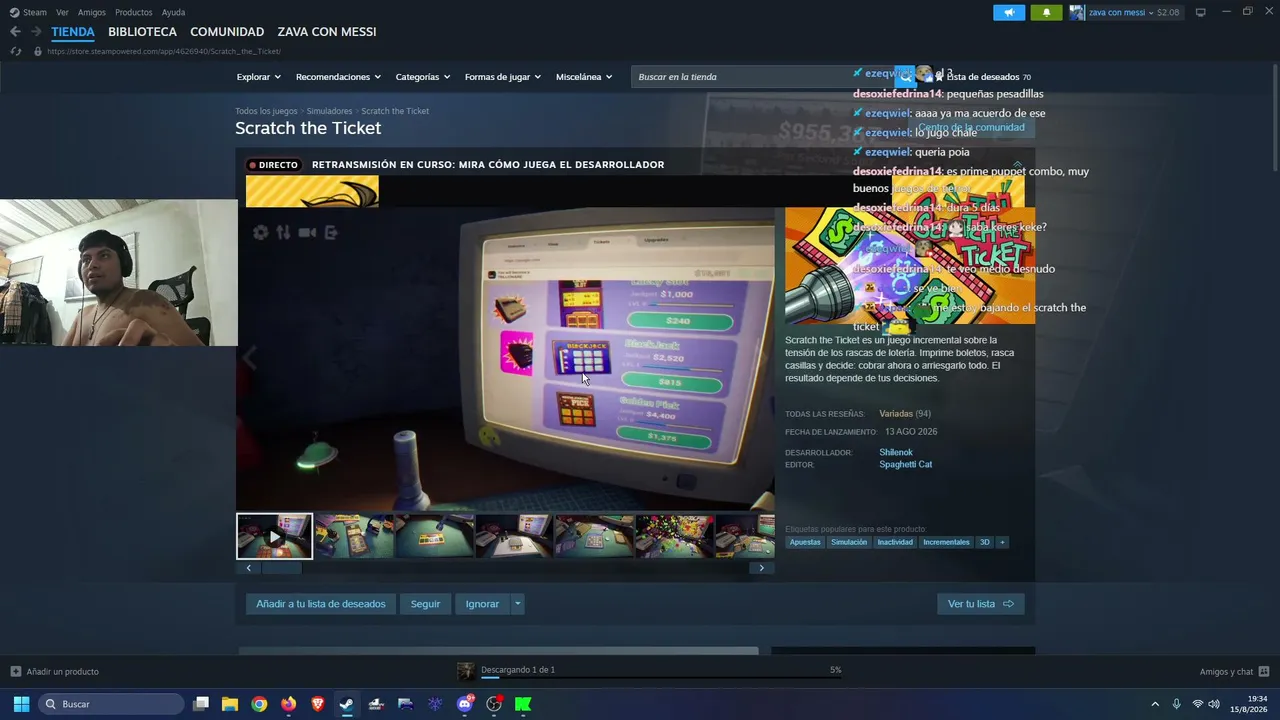Click the Steam back navigation arrow
This screenshot has height=720, width=1280.
click(15, 32)
